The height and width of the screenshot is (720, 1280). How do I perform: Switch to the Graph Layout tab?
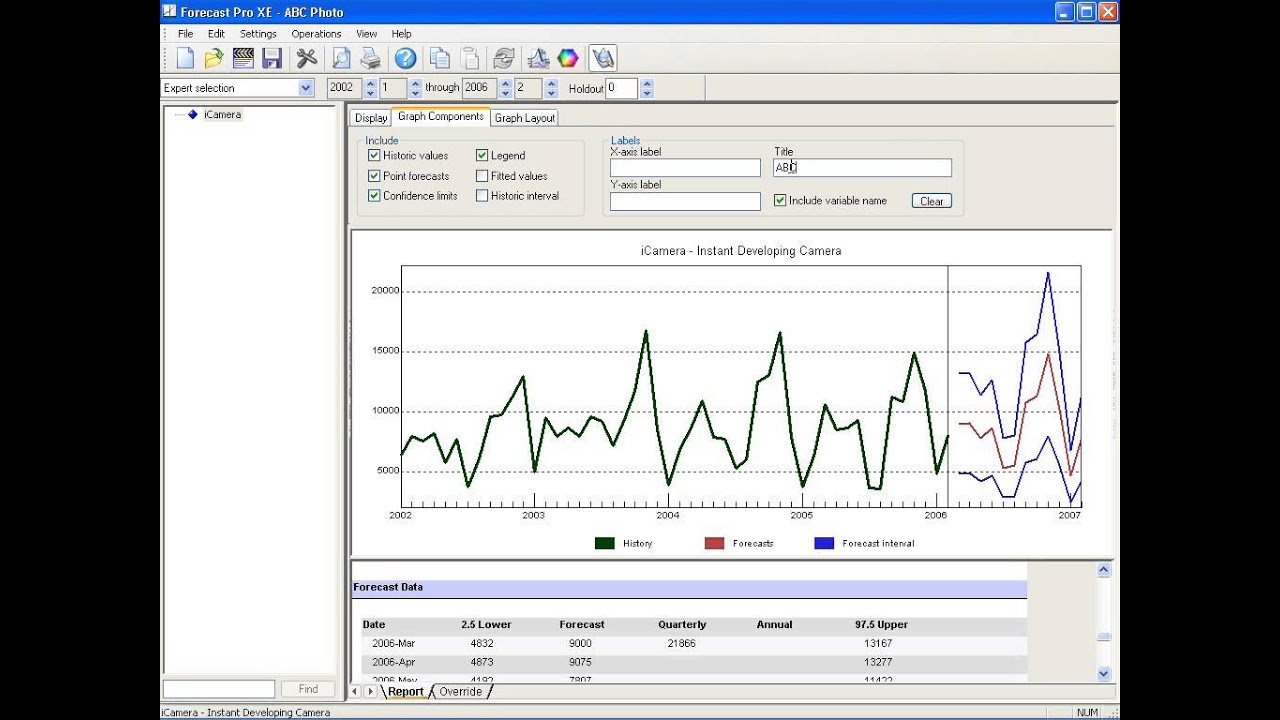pyautogui.click(x=524, y=118)
